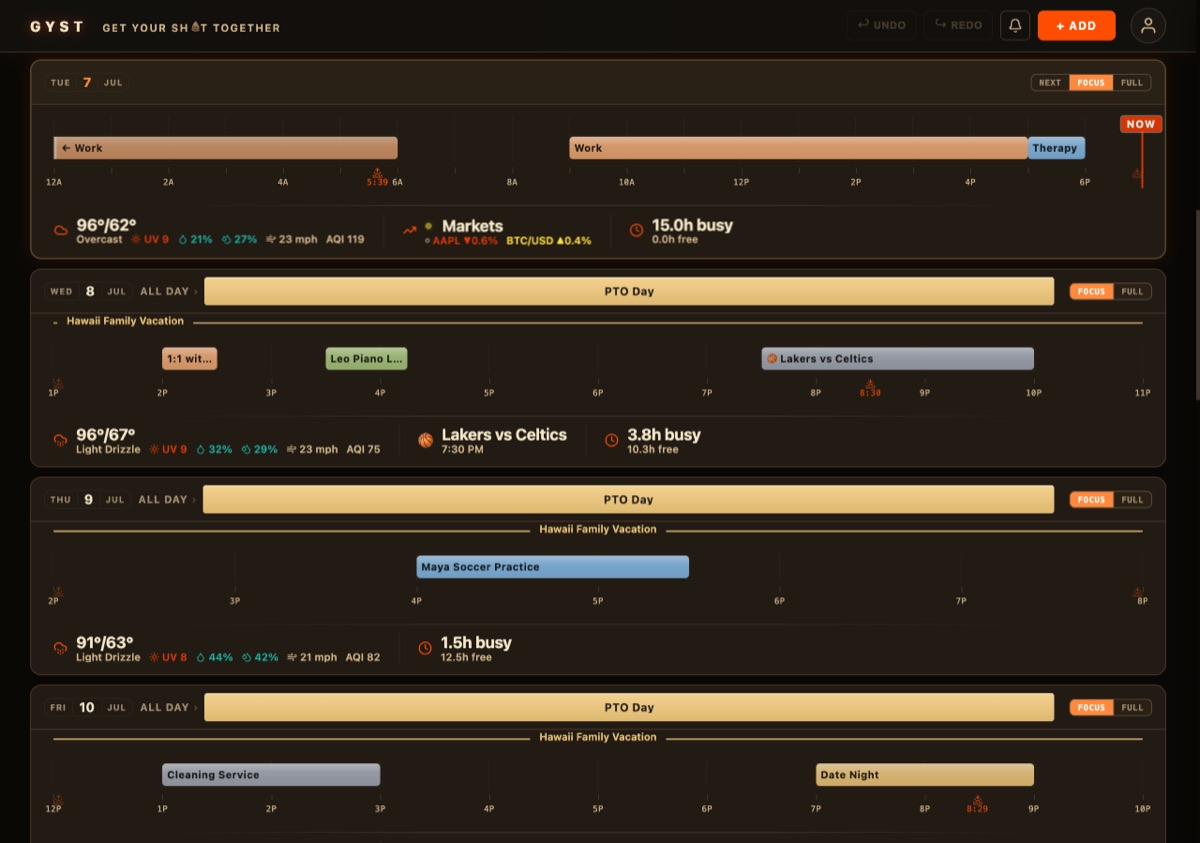Click the humidity drop beside 21%
Viewport: 1200px width, 843px height.
(183, 240)
